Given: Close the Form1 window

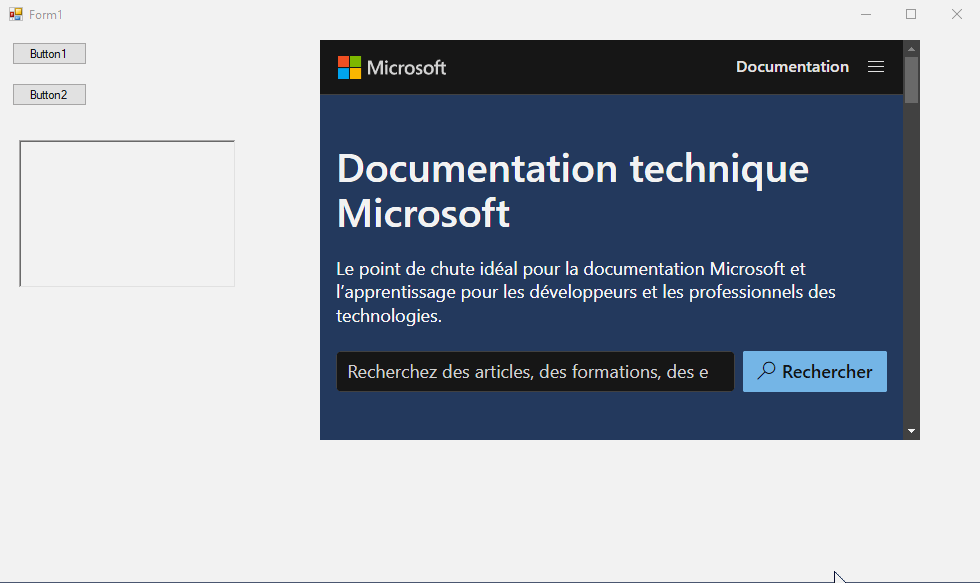Looking at the screenshot, I should point(957,14).
